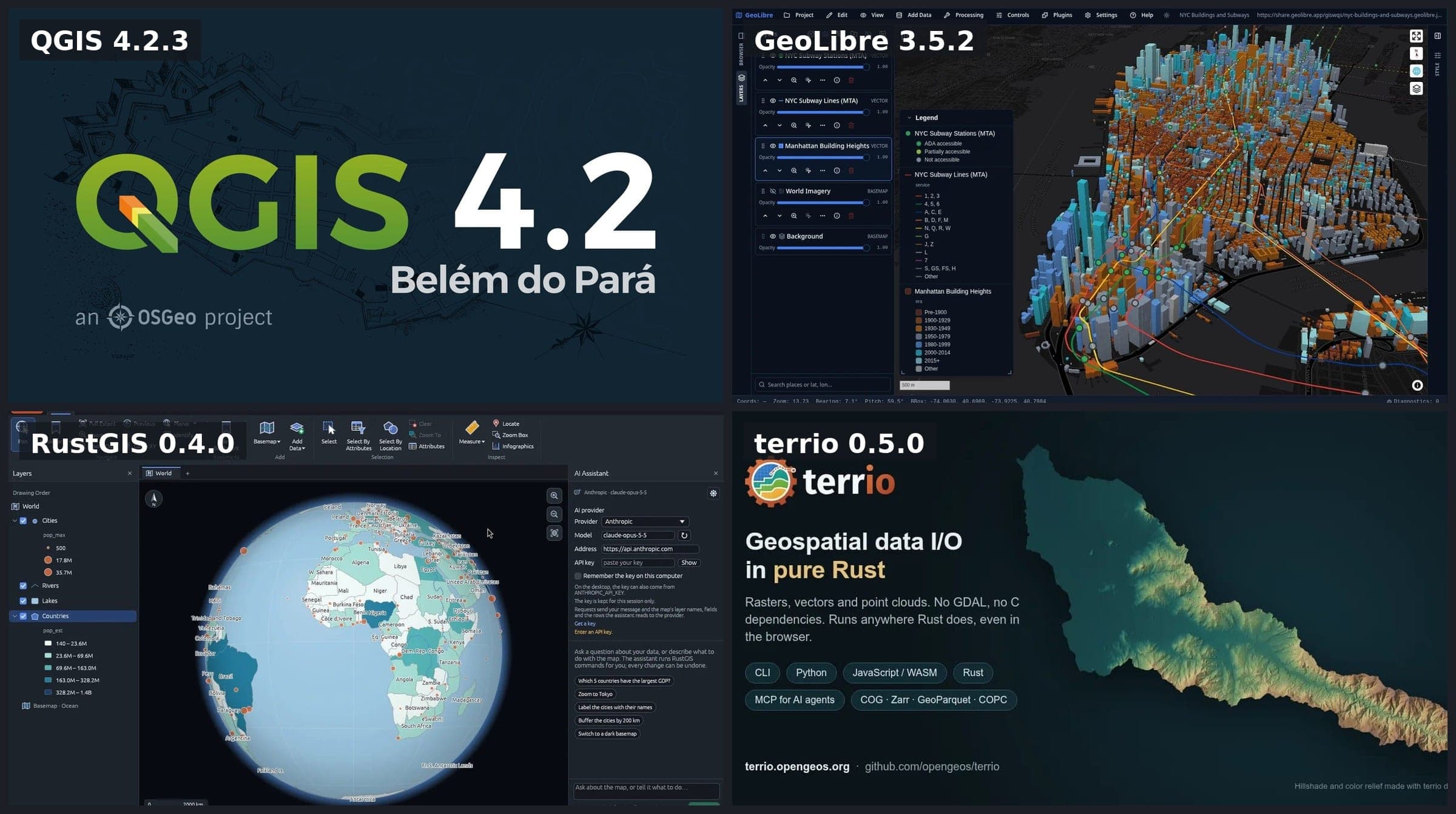Click GeoLibre fullscreen map control

1416,36
